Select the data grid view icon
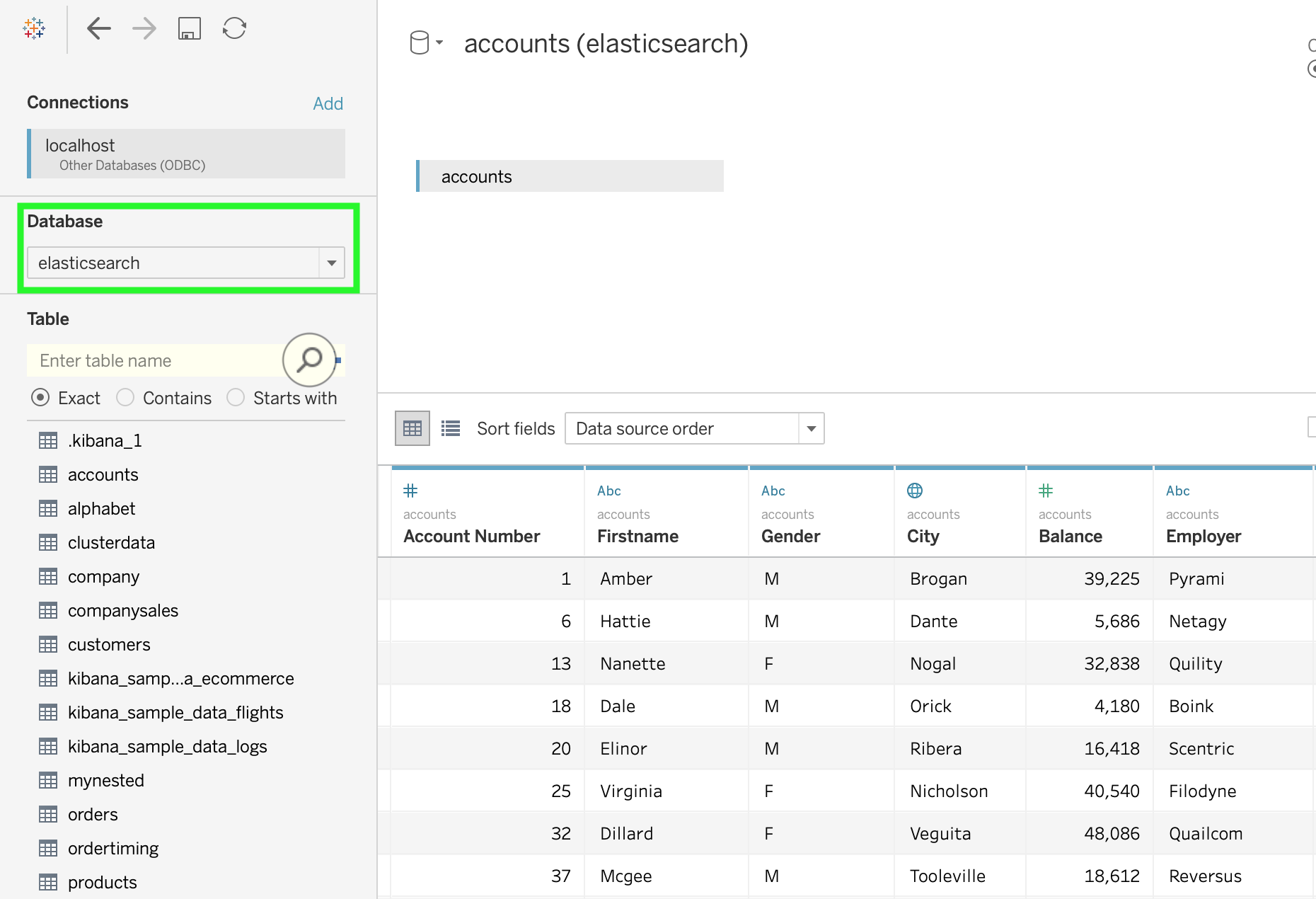Image resolution: width=1316 pixels, height=899 pixels. [412, 428]
